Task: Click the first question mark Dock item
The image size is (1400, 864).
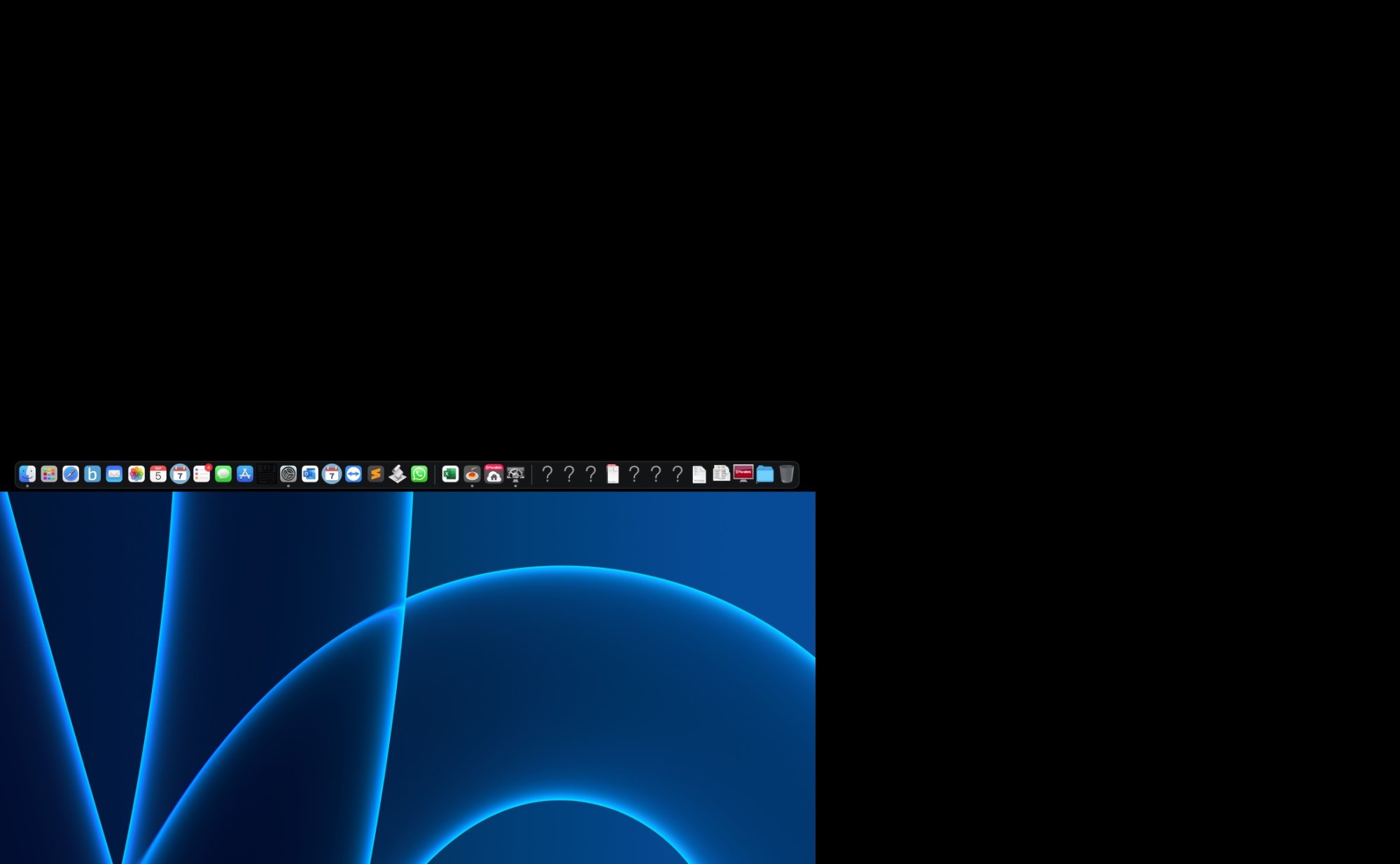Action: pos(547,474)
